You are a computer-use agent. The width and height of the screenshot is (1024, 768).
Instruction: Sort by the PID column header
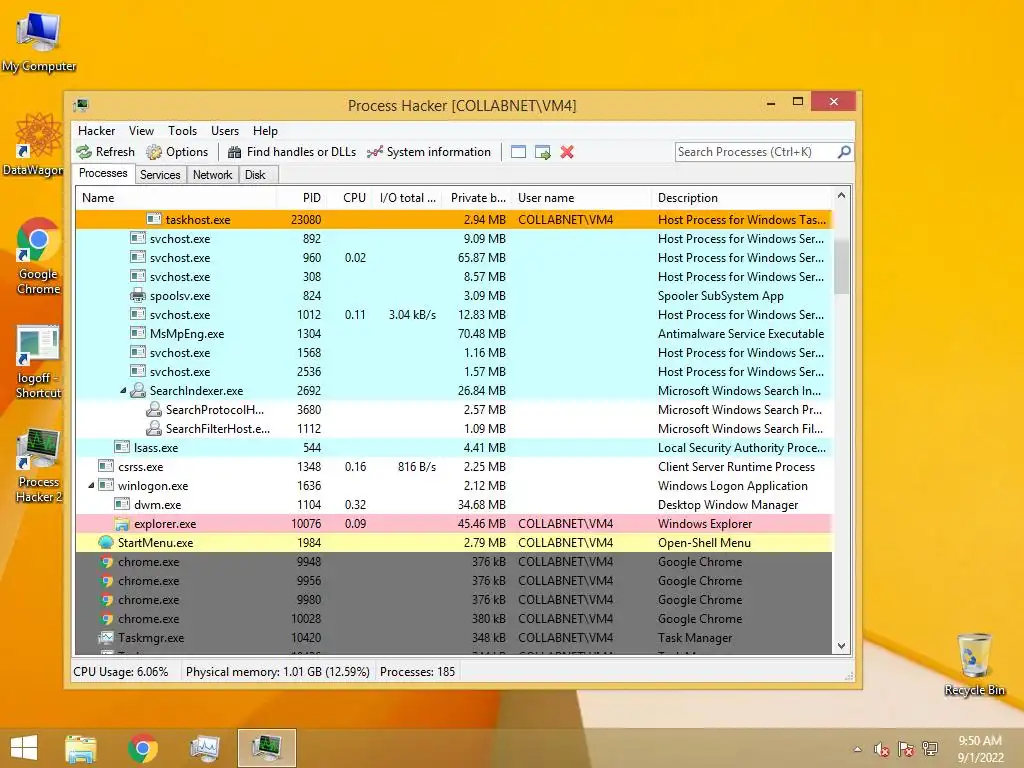click(x=301, y=198)
